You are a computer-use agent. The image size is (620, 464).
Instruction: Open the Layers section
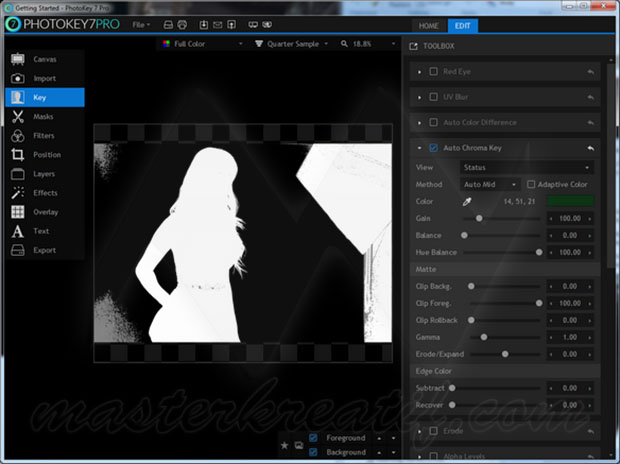(44, 174)
